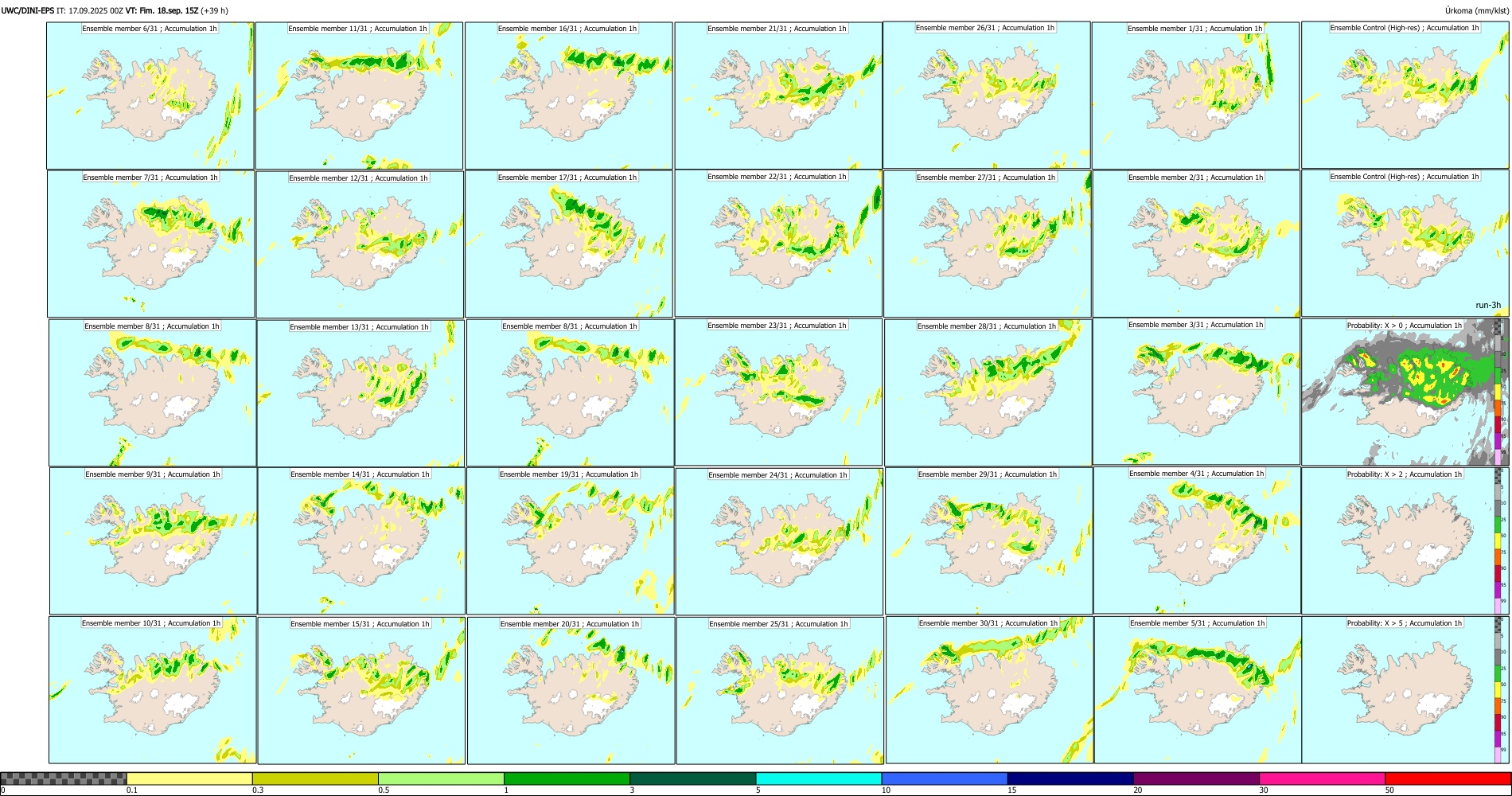
Task: Select the light green 0.5–1 legend swatch
Action: [x=441, y=778]
